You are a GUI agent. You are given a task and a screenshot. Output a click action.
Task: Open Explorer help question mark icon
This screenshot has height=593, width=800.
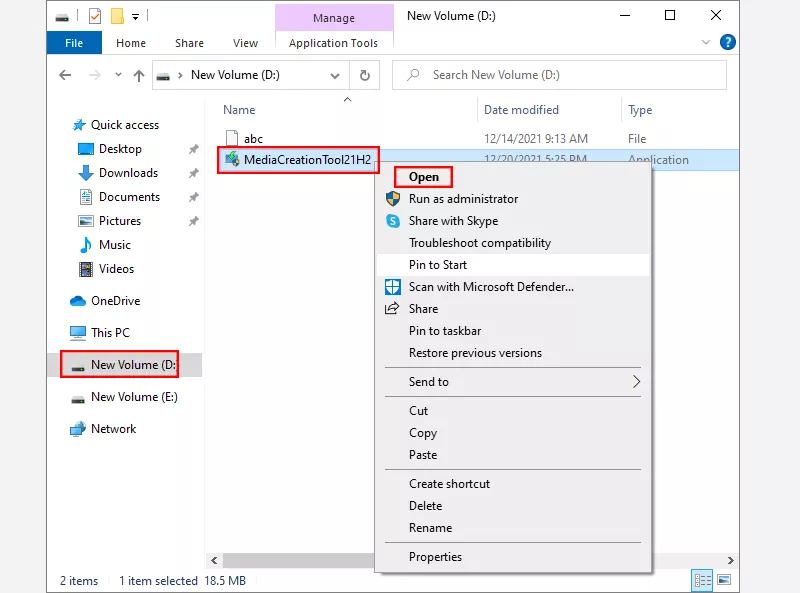pos(729,42)
